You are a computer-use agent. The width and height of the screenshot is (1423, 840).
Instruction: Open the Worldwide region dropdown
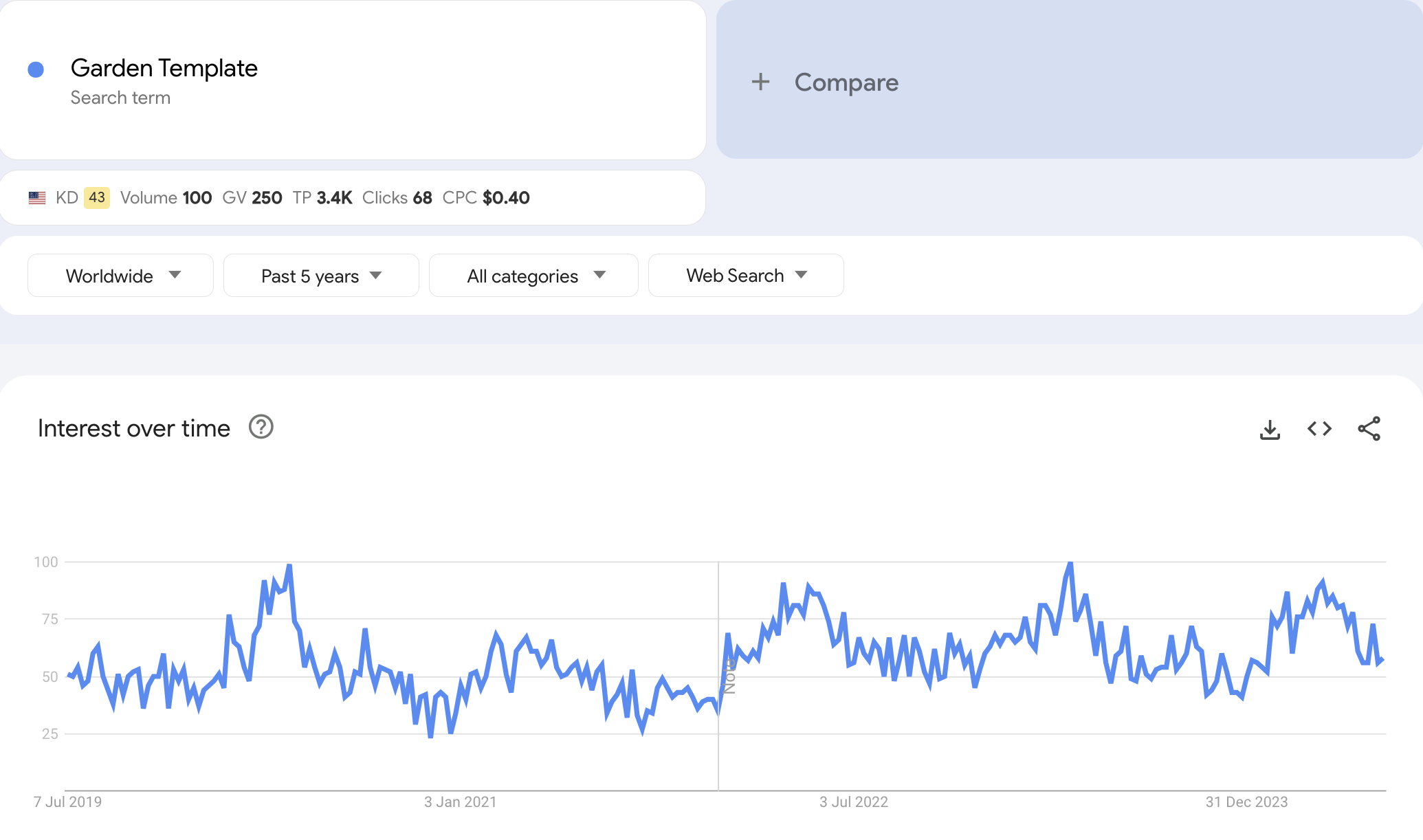coord(120,276)
